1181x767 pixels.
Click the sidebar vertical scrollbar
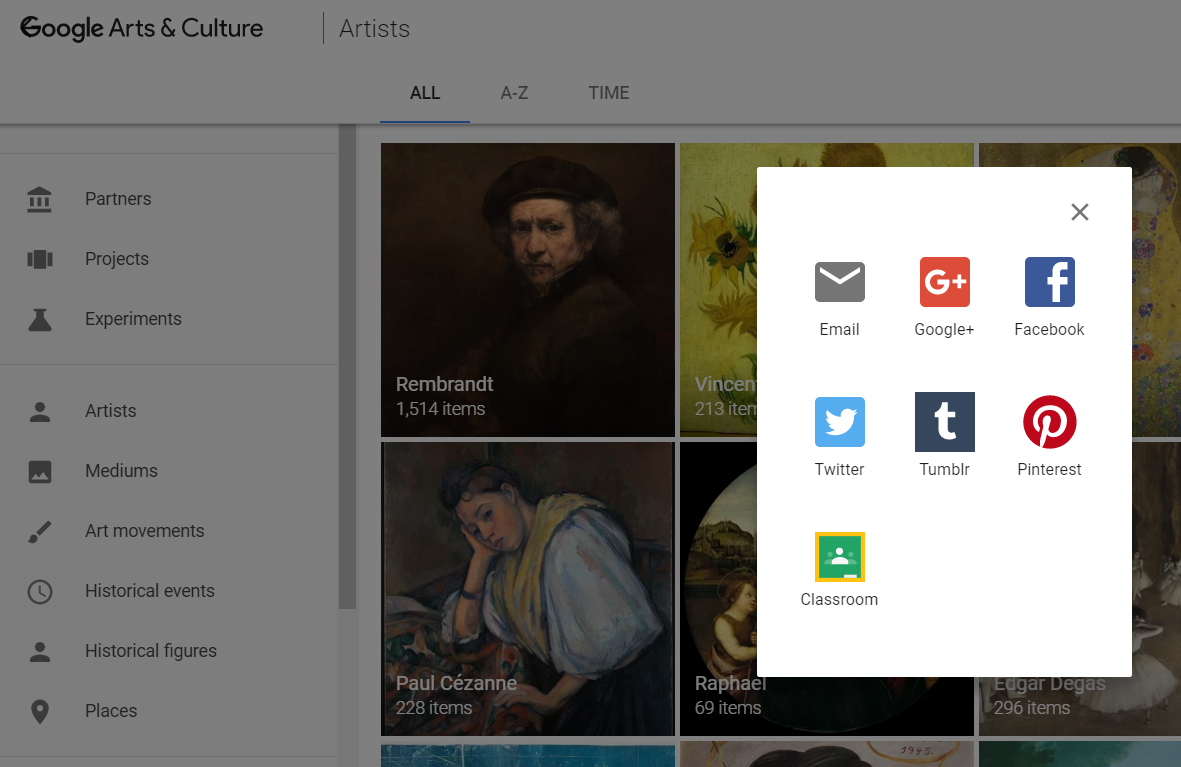click(347, 367)
